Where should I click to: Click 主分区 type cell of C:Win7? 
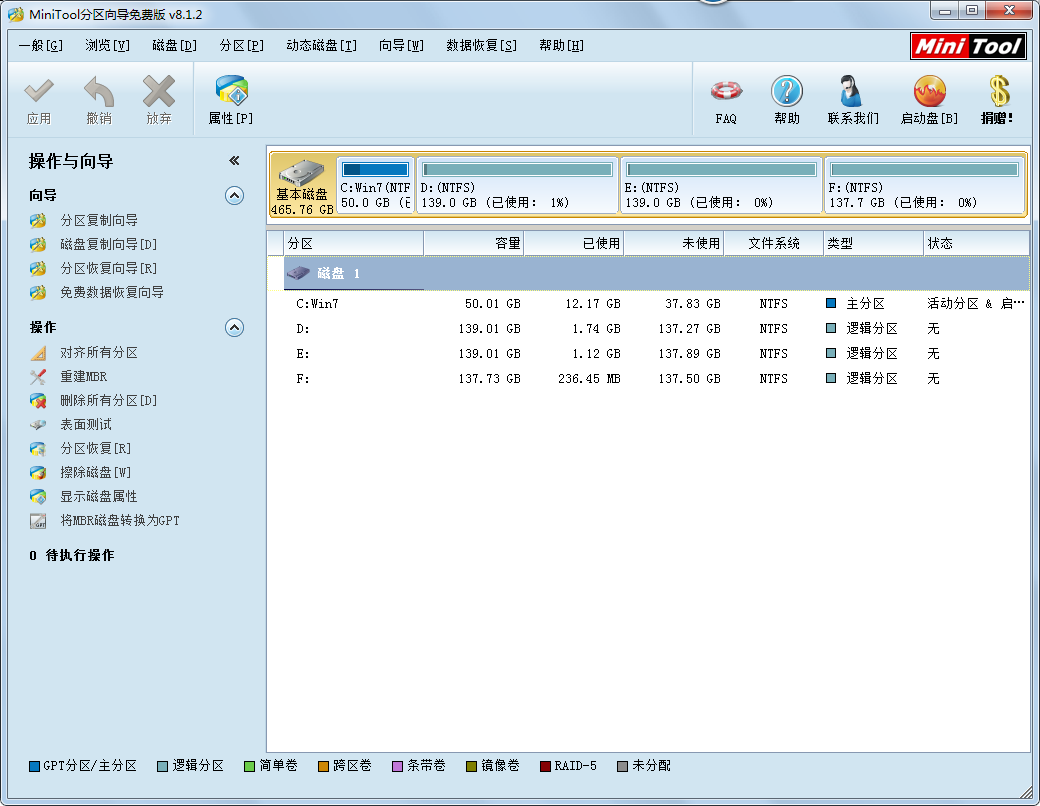pos(866,304)
